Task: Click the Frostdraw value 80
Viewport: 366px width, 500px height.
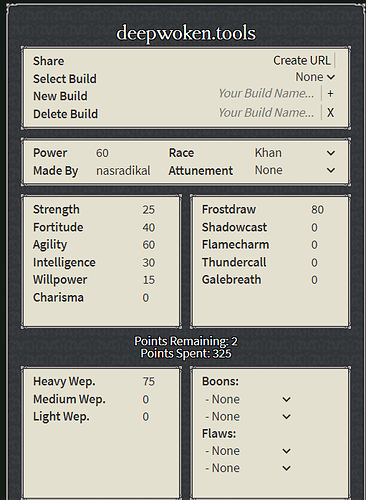Action: tap(317, 209)
